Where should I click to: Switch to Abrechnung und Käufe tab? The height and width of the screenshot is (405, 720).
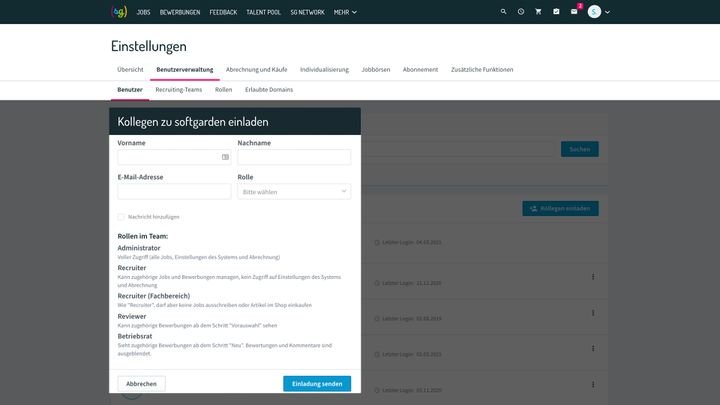tap(256, 70)
